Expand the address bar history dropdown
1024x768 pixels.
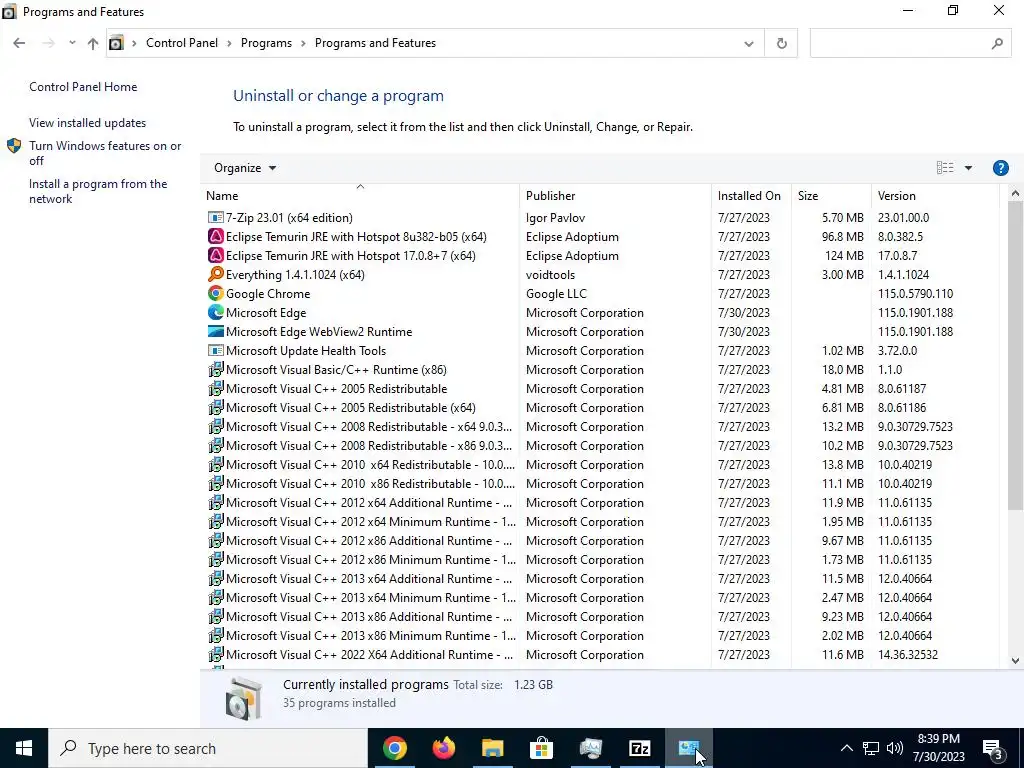pyautogui.click(x=748, y=44)
